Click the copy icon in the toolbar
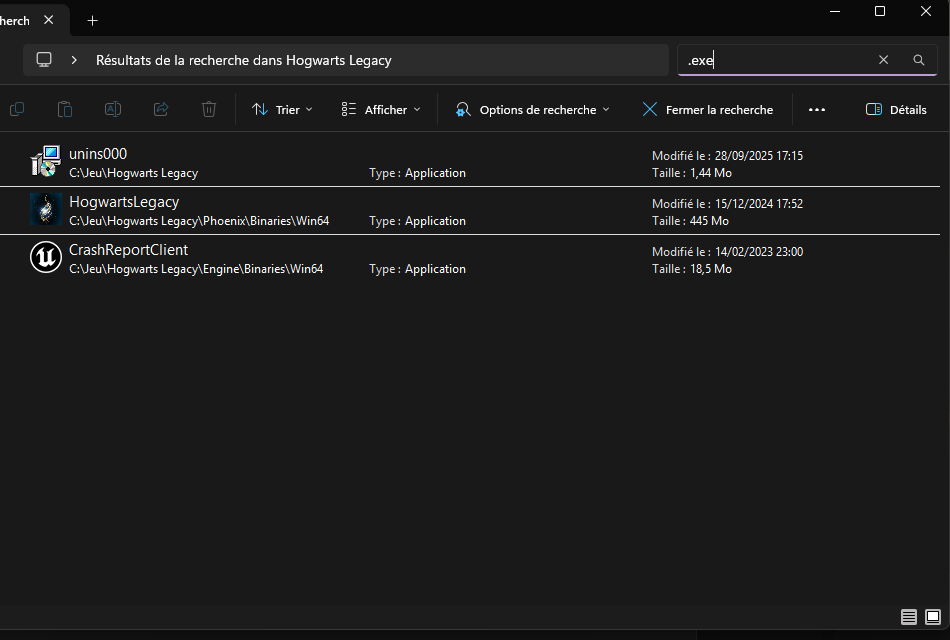This screenshot has height=640, width=950. (x=17, y=109)
